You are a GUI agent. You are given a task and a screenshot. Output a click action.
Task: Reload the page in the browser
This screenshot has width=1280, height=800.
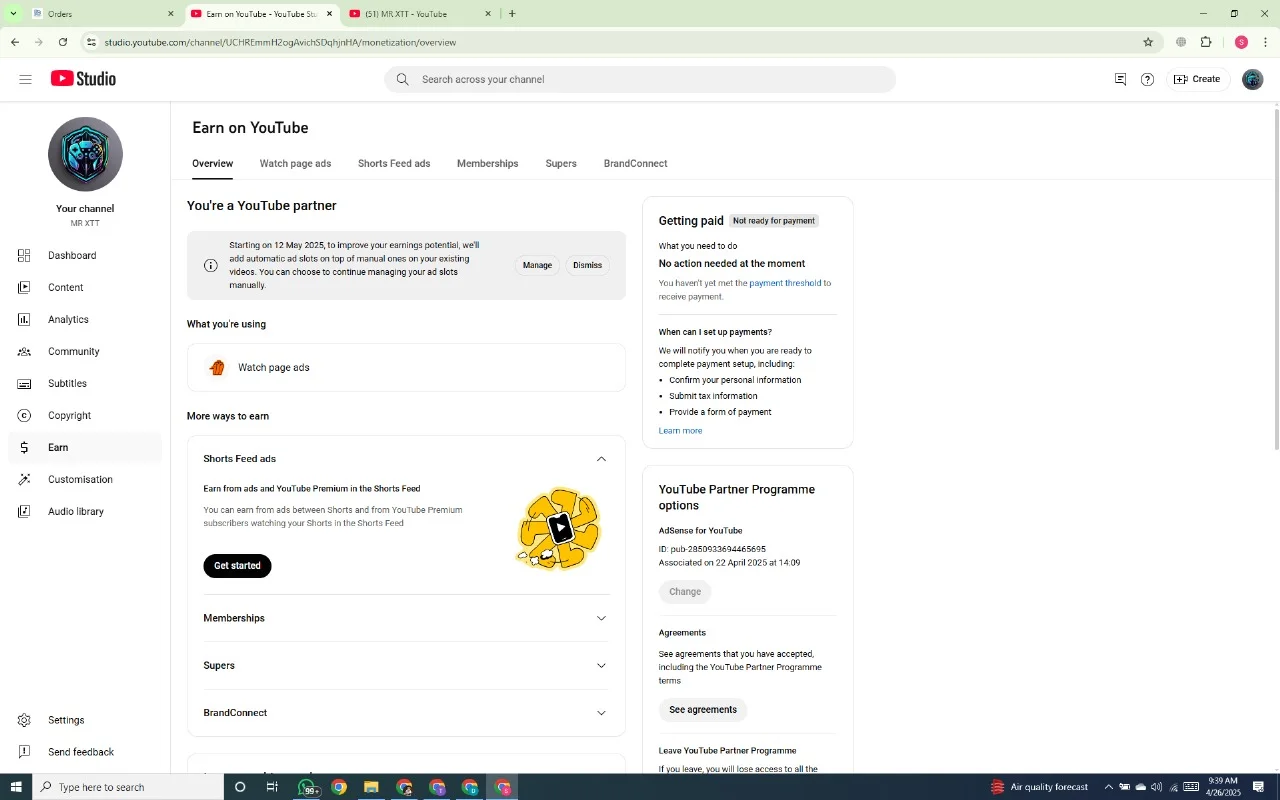pos(63,42)
